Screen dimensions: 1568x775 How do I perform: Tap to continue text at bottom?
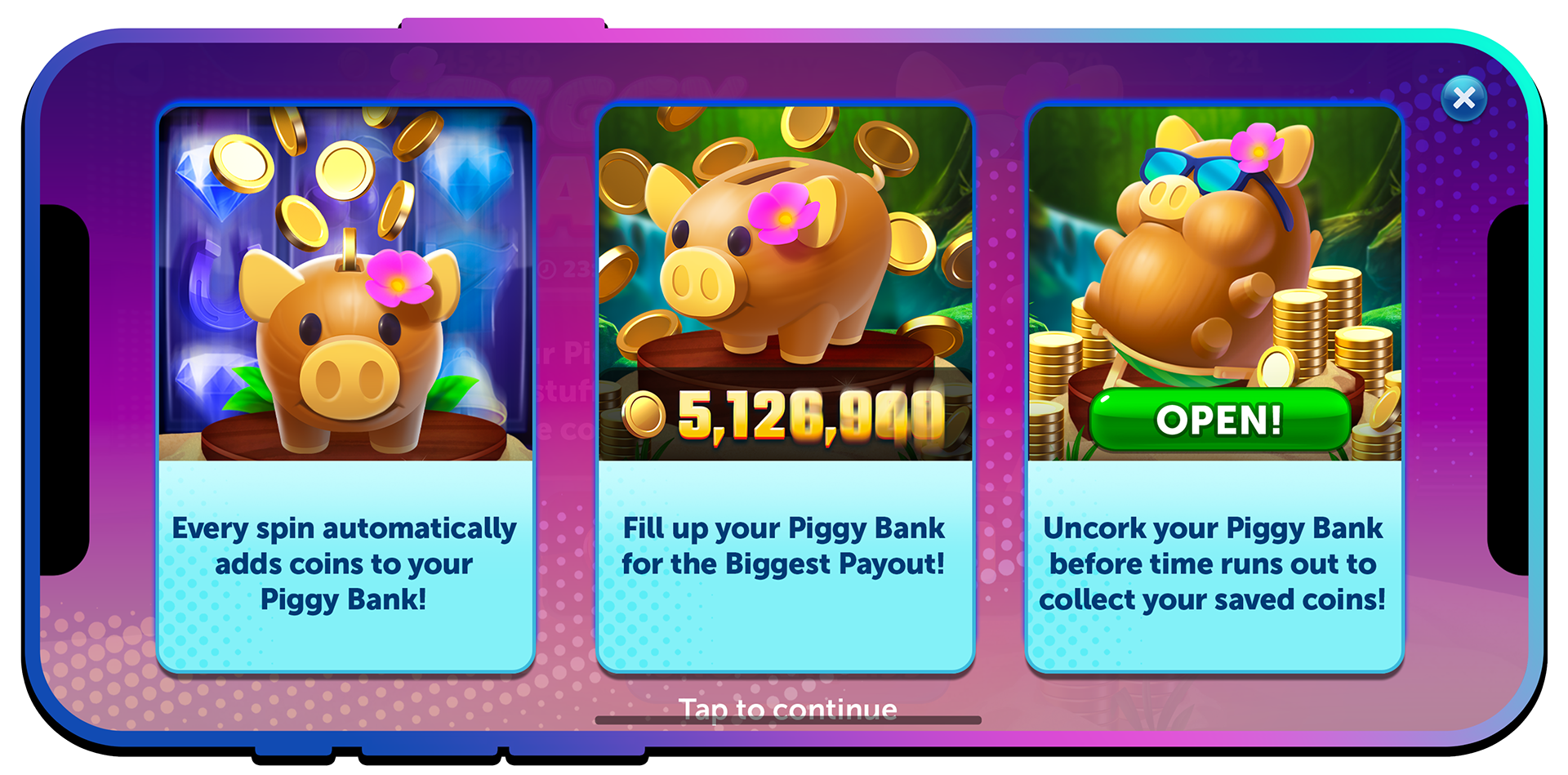pos(787,709)
